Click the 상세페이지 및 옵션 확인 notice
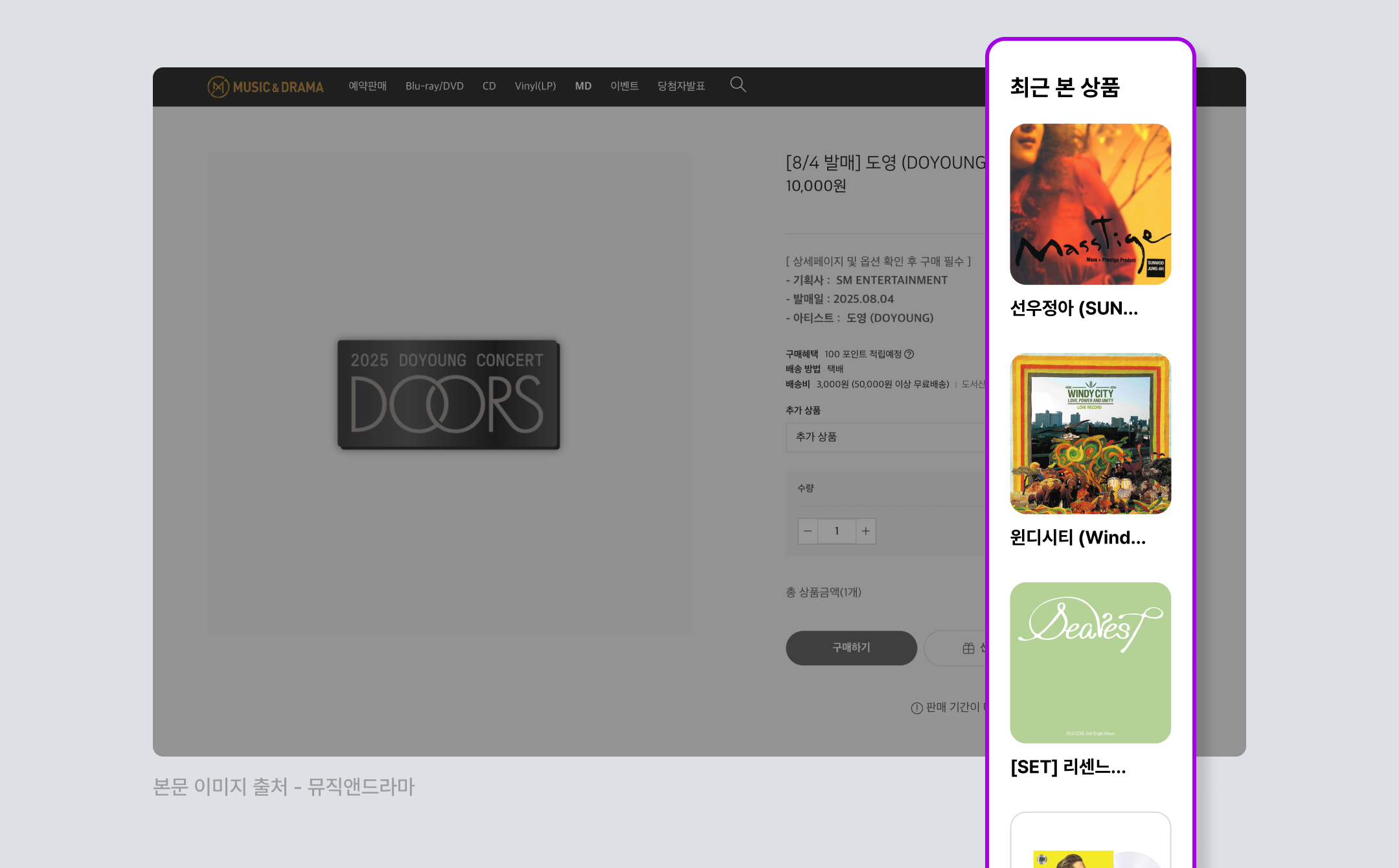Viewport: 1399px width, 868px height. click(x=878, y=262)
